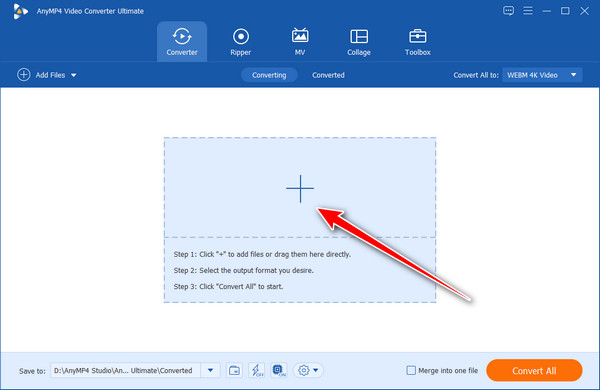
Task: Open the MV tab
Action: [300, 42]
